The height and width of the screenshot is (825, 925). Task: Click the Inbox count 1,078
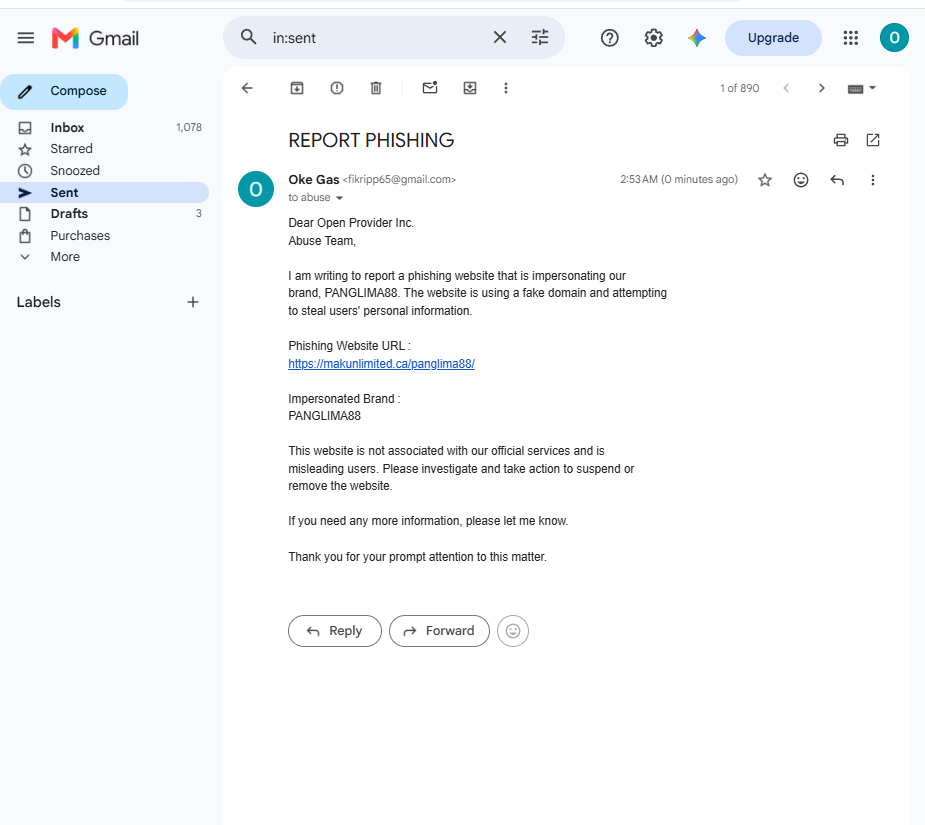tap(189, 127)
